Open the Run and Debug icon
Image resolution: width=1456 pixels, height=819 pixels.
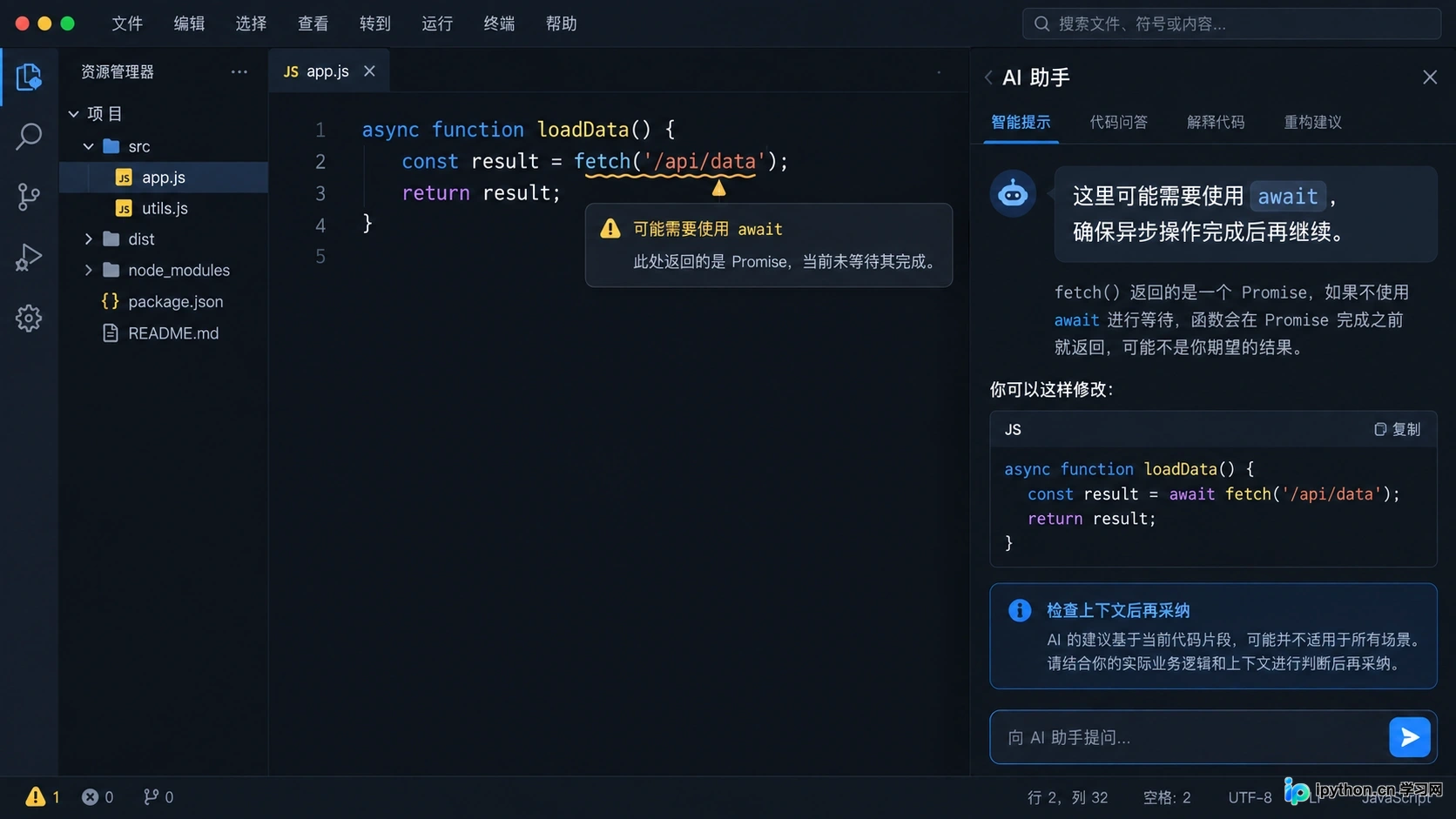pos(29,258)
